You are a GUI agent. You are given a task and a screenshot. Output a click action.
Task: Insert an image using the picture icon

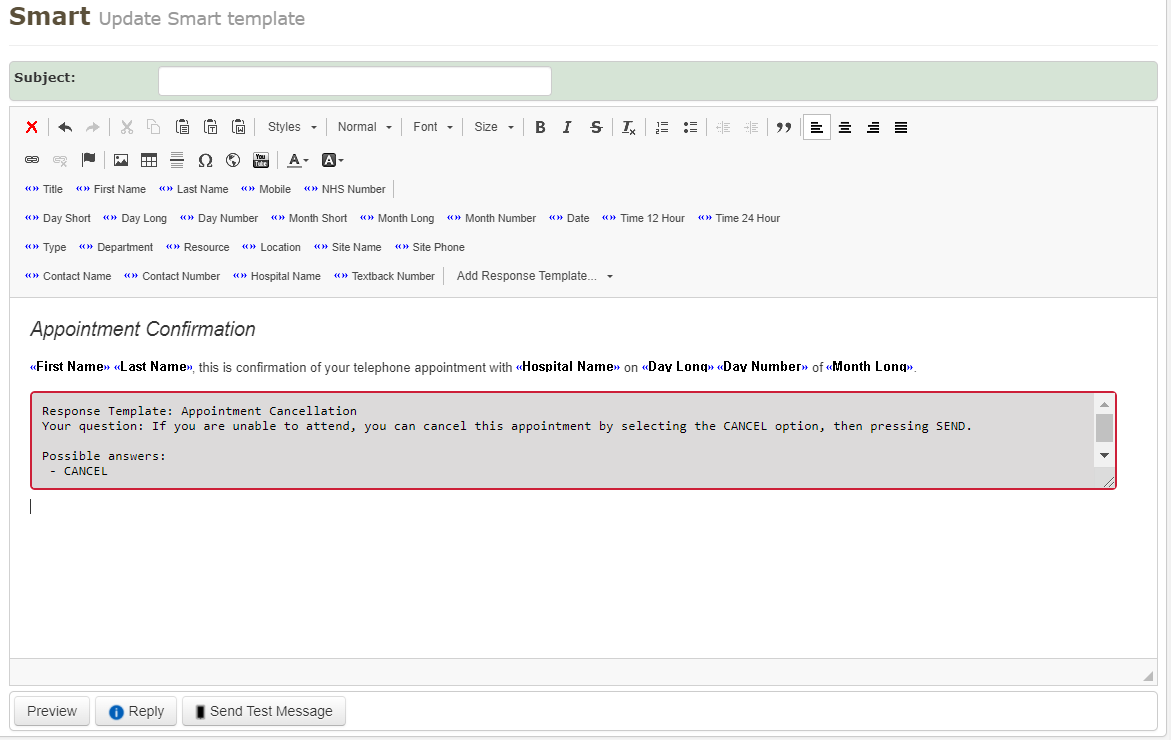coord(121,160)
